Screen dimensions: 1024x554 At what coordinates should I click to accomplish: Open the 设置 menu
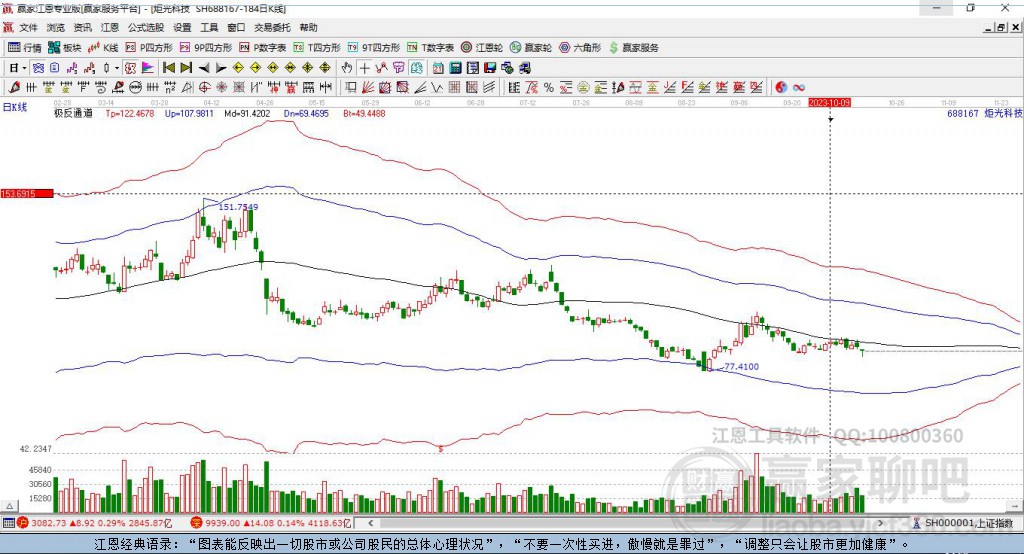(182, 27)
